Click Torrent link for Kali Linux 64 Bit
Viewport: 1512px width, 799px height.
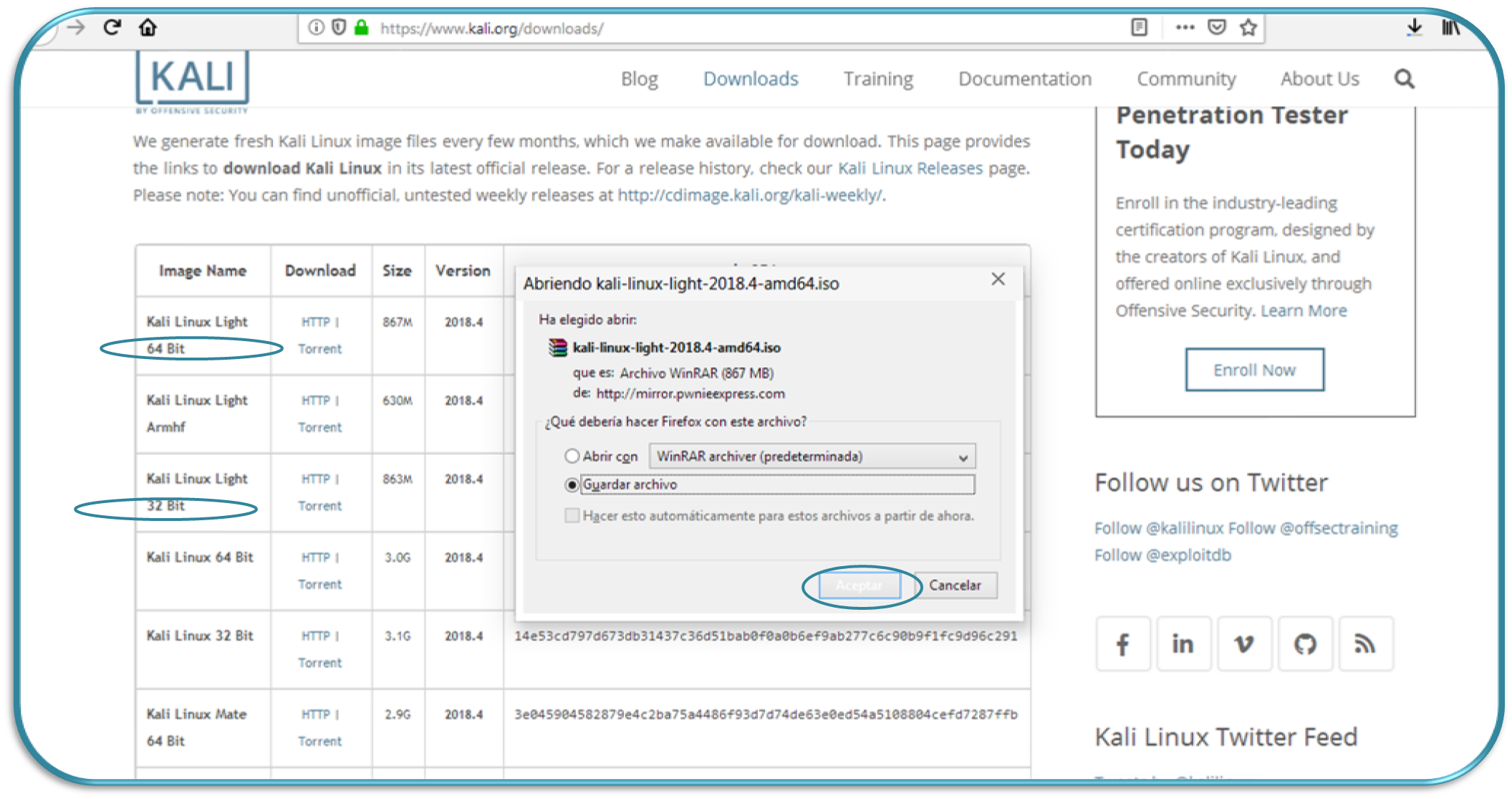point(319,585)
